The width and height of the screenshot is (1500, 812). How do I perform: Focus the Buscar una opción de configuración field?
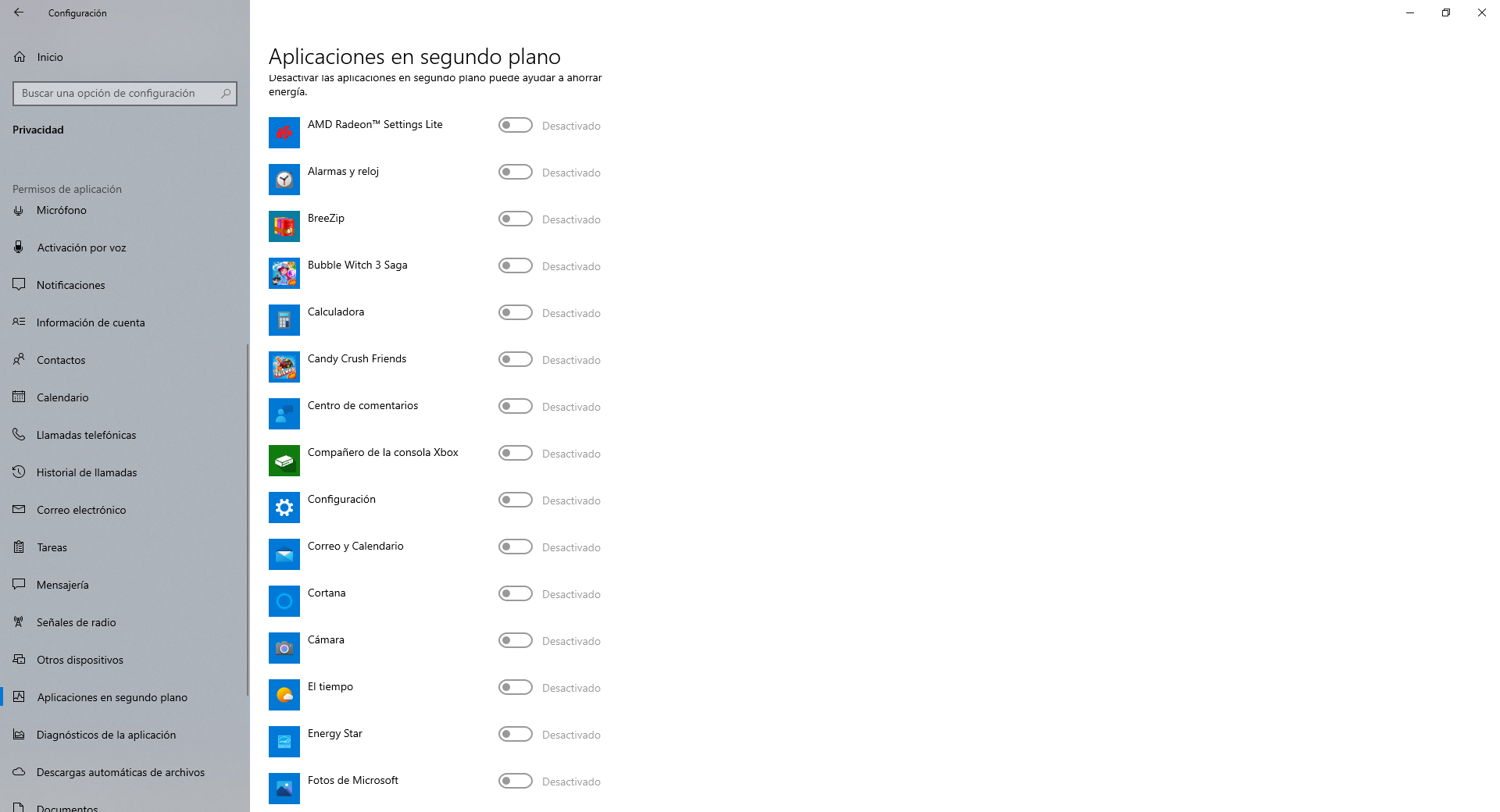pyautogui.click(x=116, y=94)
